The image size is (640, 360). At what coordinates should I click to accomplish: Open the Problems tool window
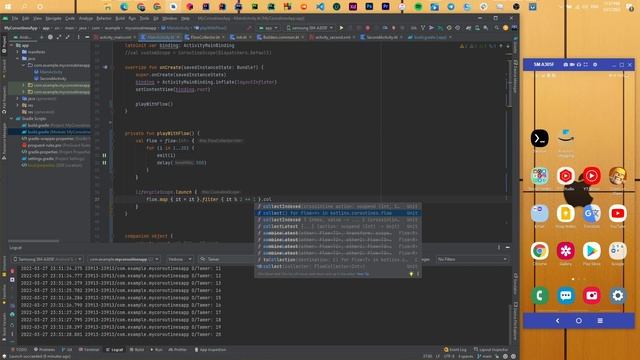pos(44,350)
